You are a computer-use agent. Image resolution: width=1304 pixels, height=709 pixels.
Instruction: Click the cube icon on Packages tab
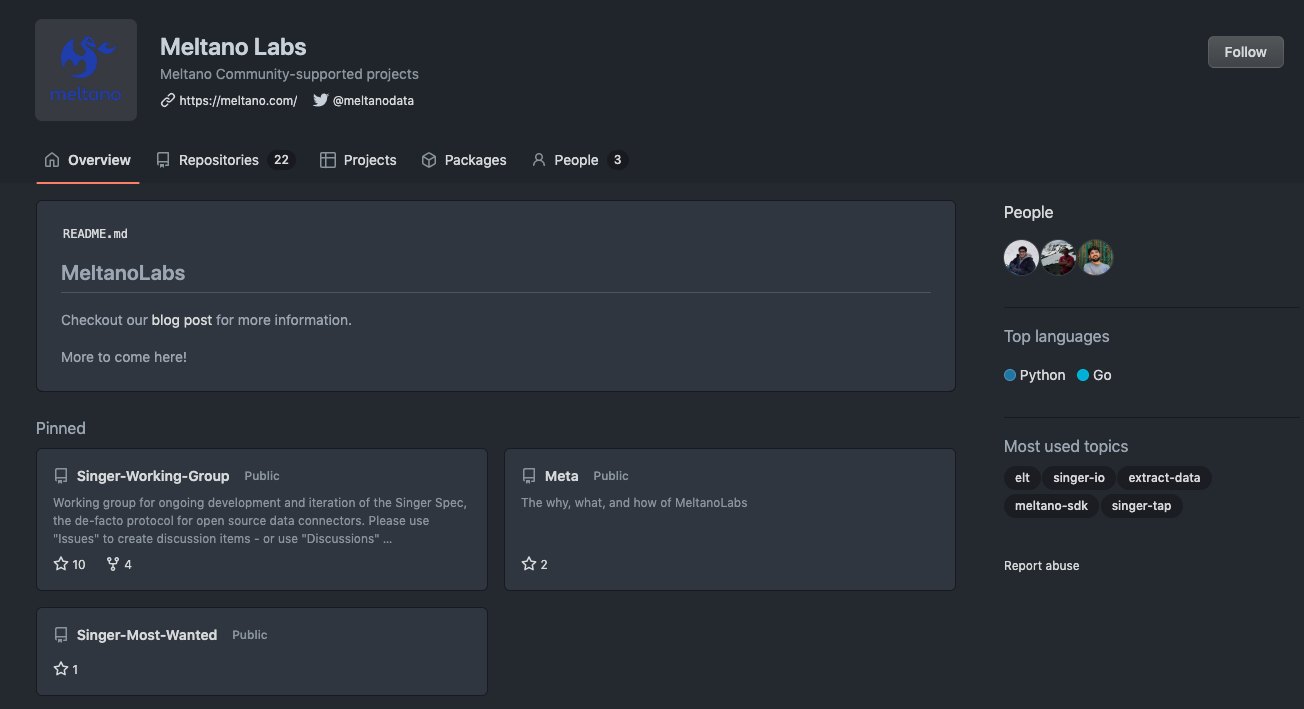[429, 160]
